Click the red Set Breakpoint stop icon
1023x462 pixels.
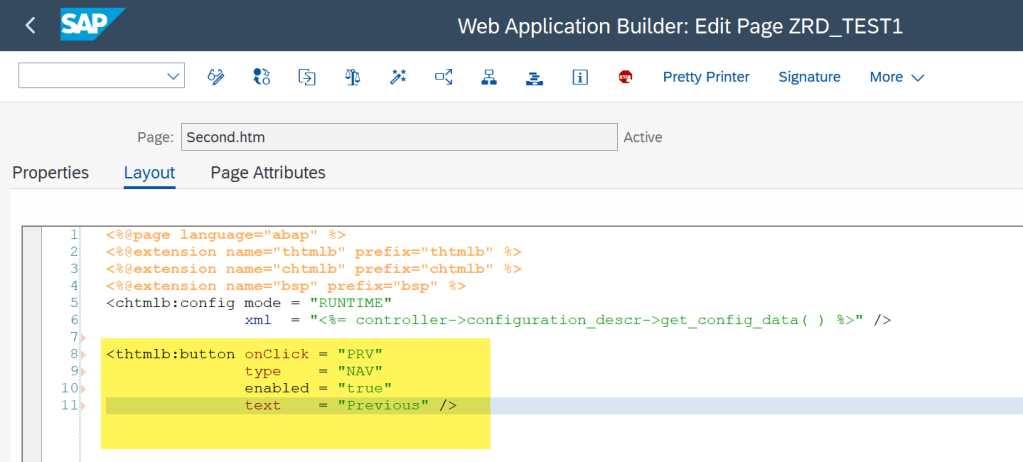point(625,77)
